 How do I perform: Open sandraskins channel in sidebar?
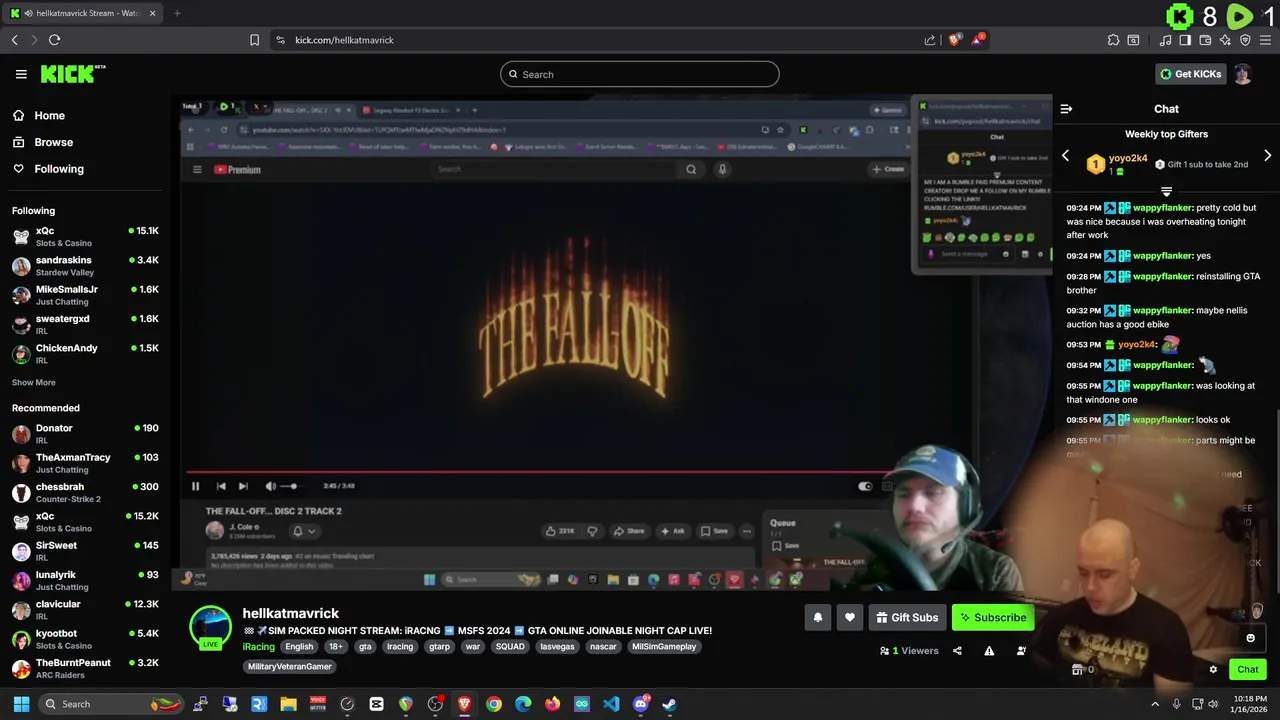click(85, 266)
